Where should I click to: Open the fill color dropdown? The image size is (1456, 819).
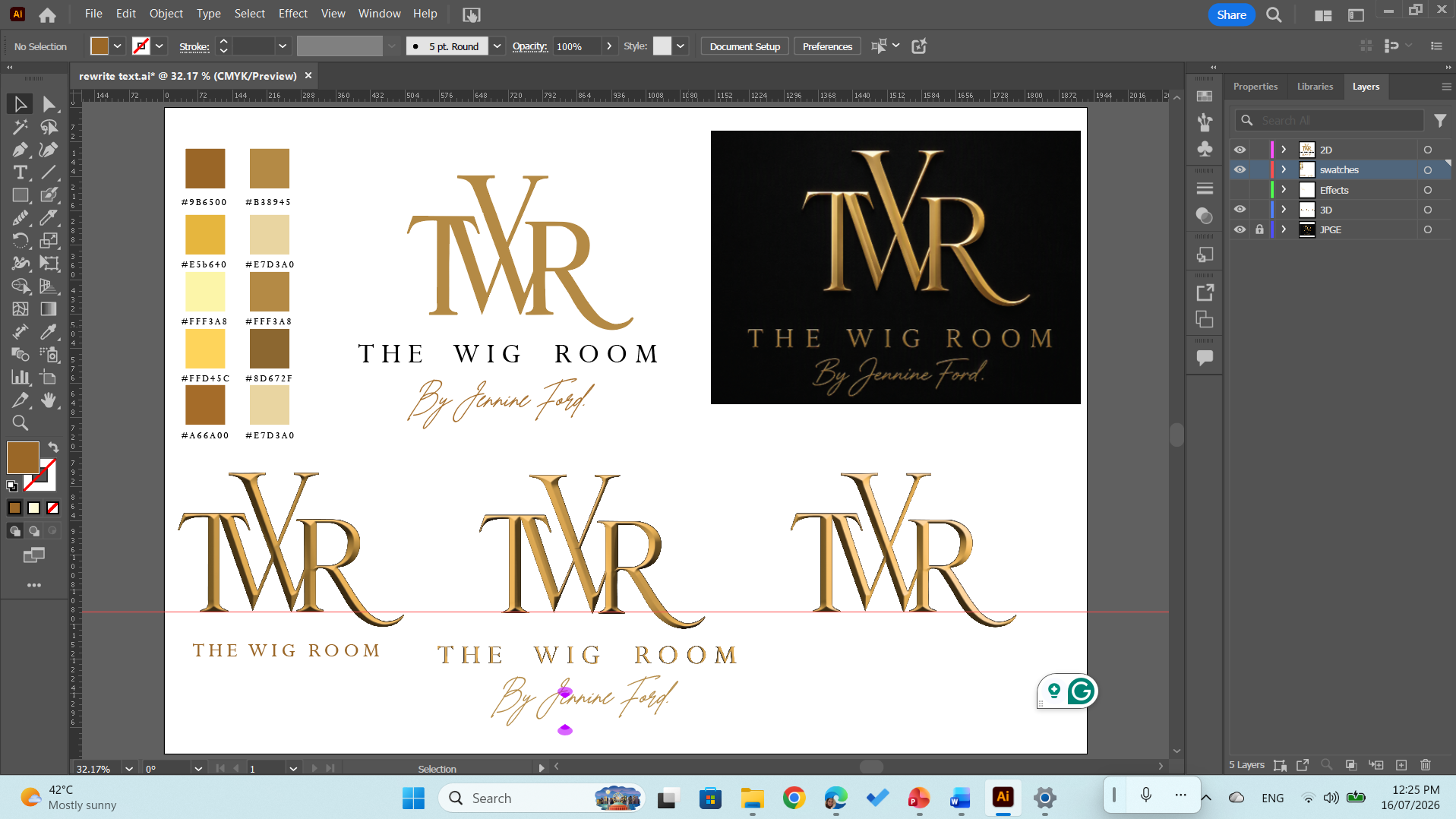click(118, 46)
